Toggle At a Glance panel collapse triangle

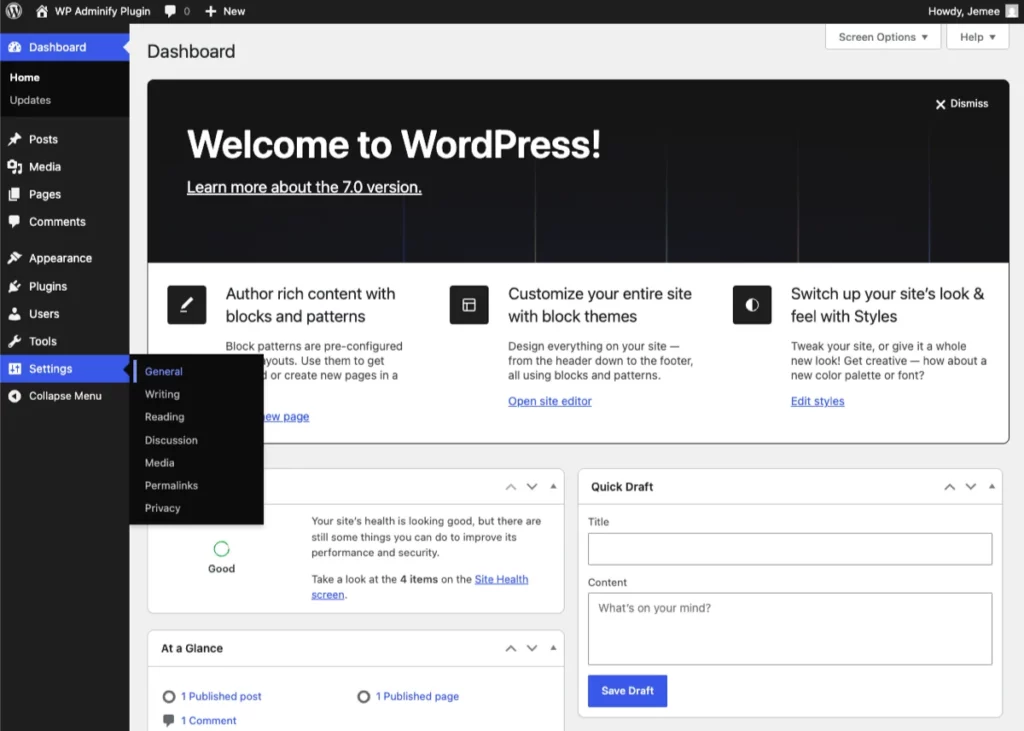pos(553,647)
